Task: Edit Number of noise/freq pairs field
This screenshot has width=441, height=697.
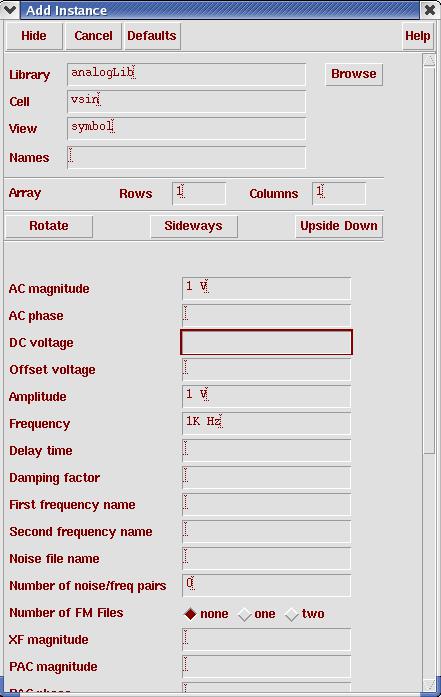Action: tap(266, 585)
